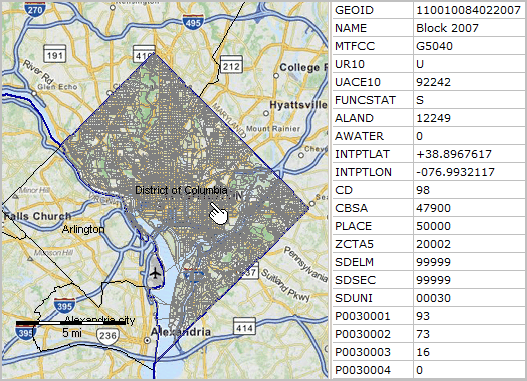
Task: Click the route 414 highway marker
Action: coord(244,327)
